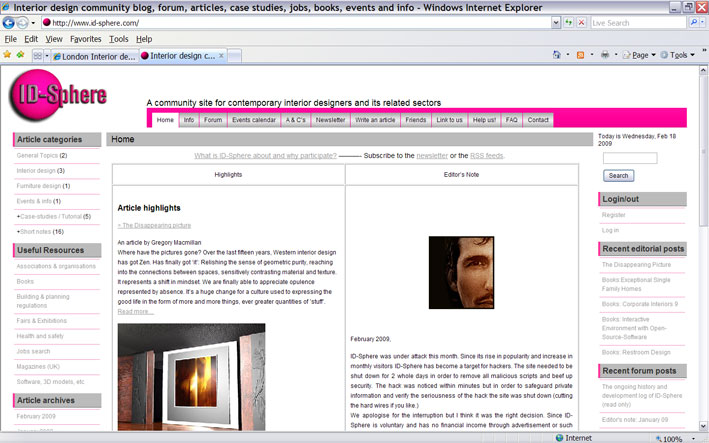Open the File menu
The height and width of the screenshot is (443, 709).
pyautogui.click(x=10, y=39)
